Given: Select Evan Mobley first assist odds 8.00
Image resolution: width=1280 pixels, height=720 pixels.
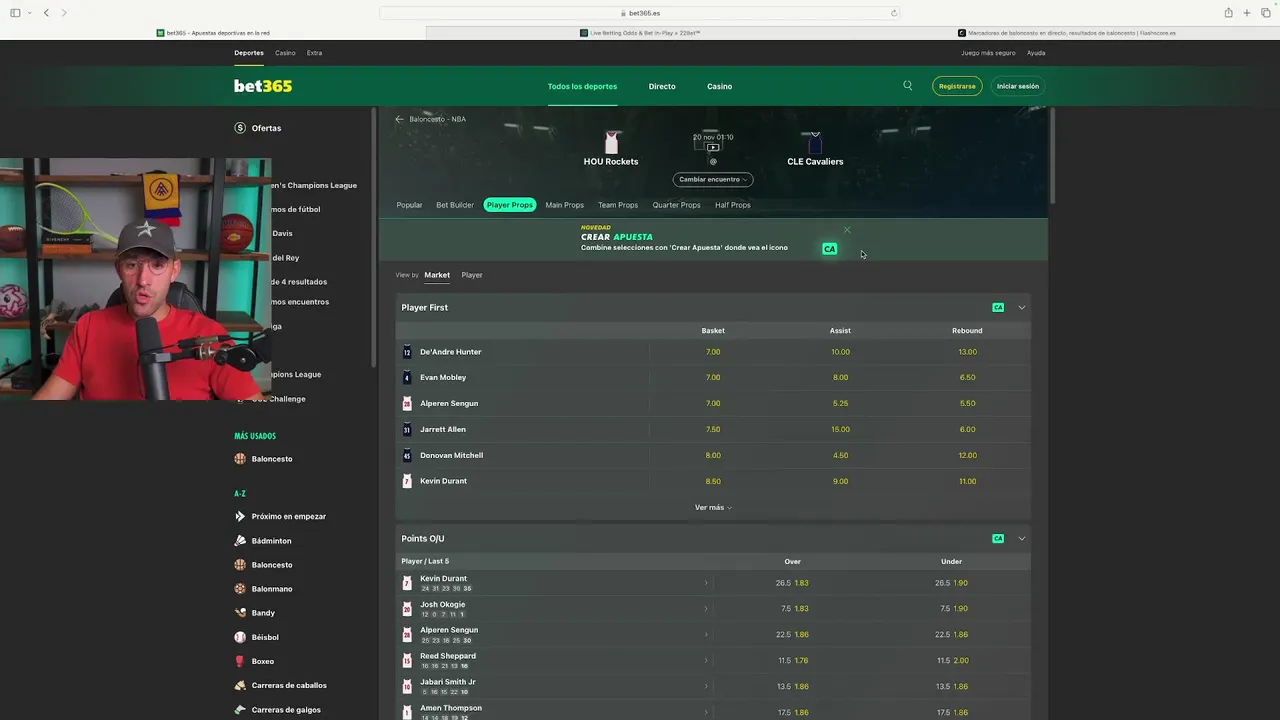Looking at the screenshot, I should pos(840,378).
